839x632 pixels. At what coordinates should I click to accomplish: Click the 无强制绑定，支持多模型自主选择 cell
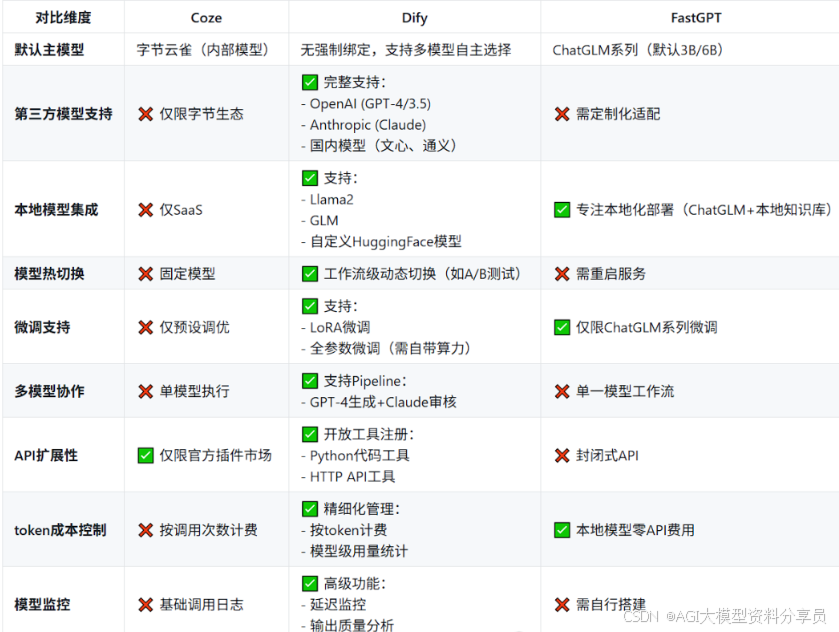(x=406, y=50)
